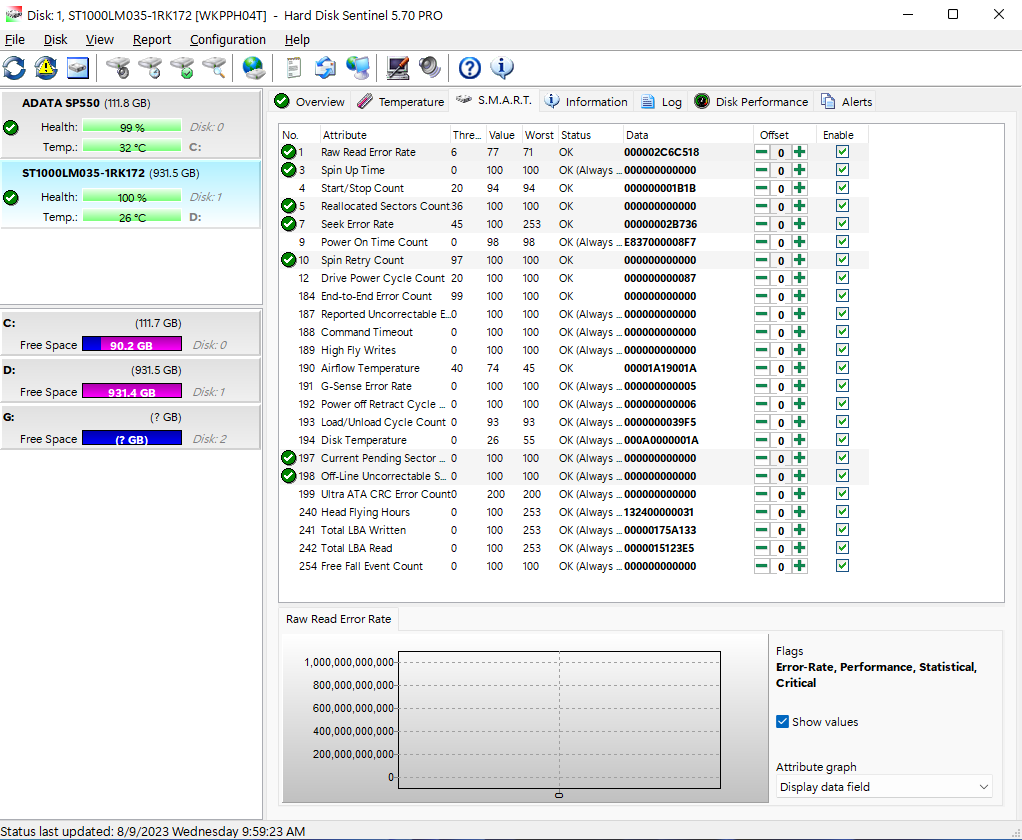The width and height of the screenshot is (1022, 840).
Task: Click the disk icon with speaker (acoustic)
Action: (x=119, y=68)
